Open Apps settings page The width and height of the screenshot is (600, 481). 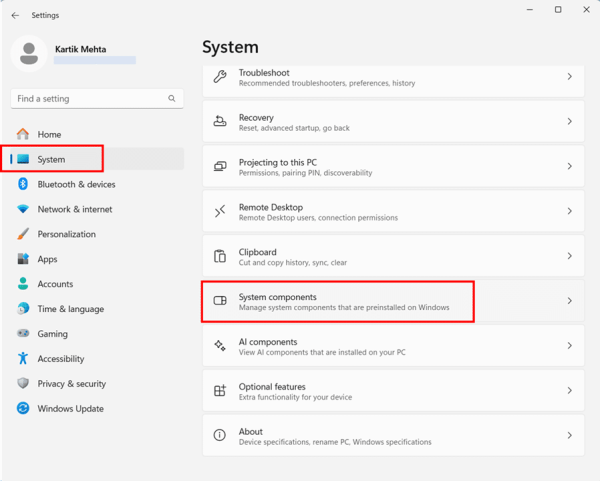(97, 259)
